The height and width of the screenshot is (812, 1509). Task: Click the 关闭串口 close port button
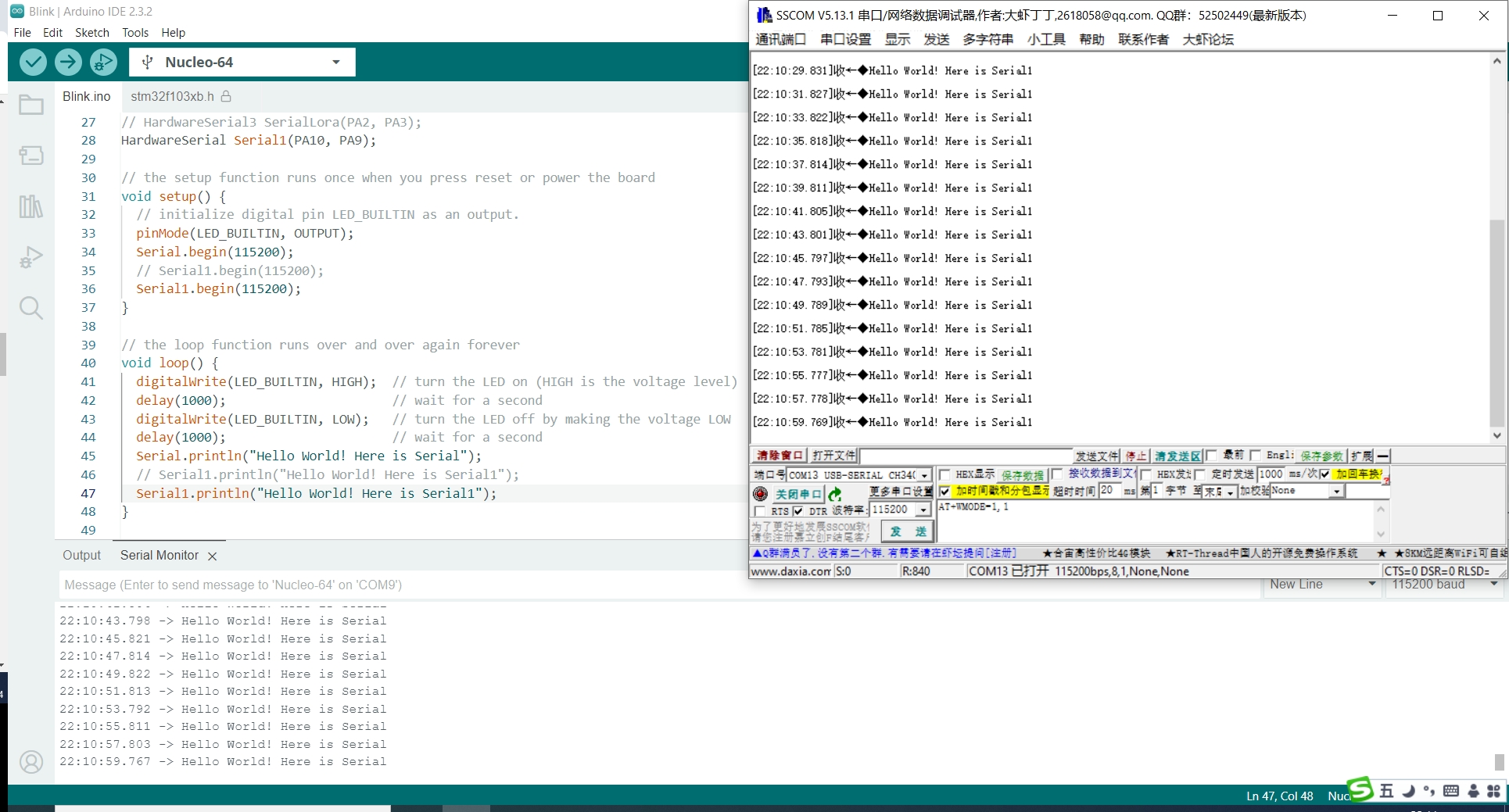click(798, 494)
